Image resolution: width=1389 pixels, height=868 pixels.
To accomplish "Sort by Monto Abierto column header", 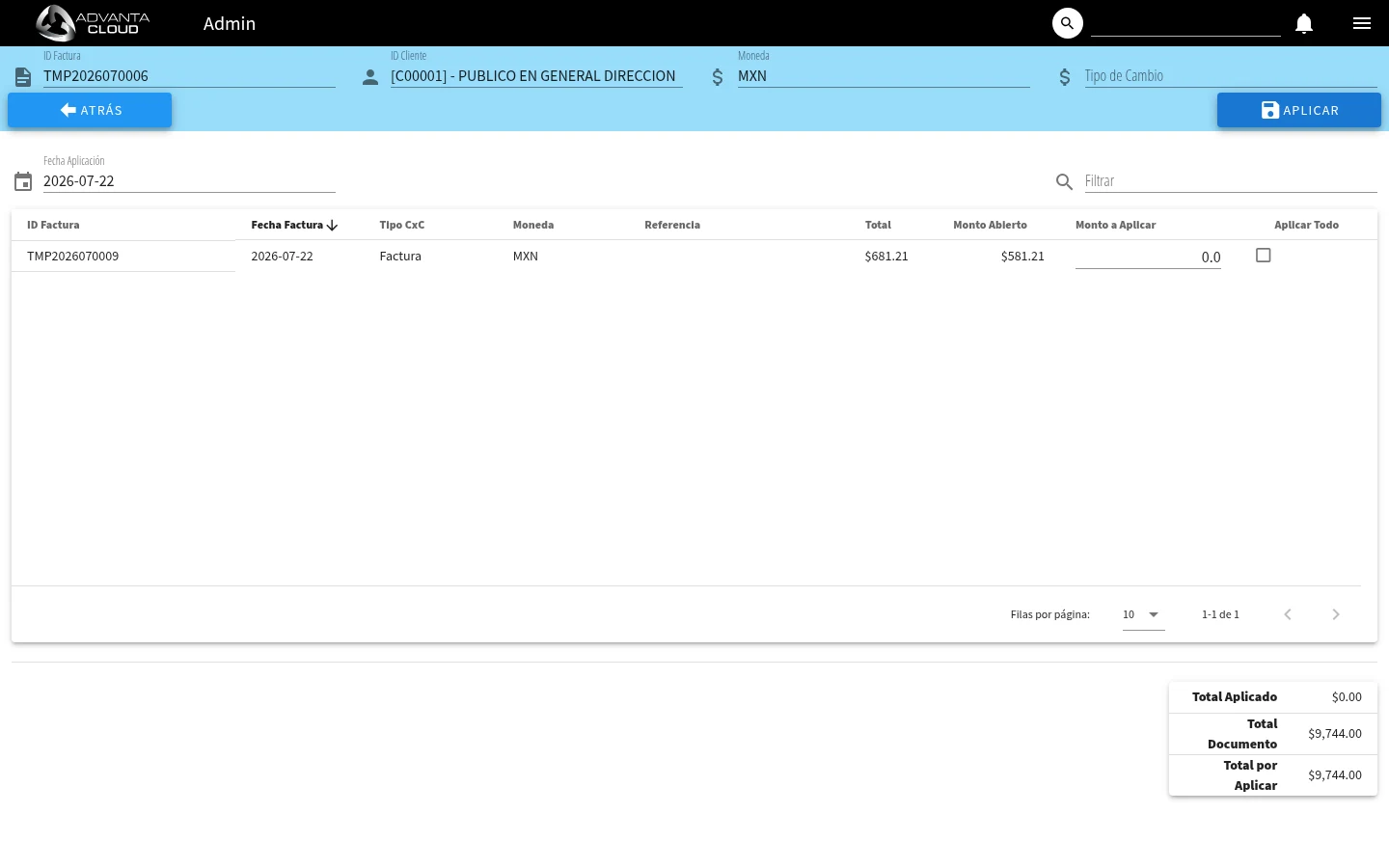I will tap(990, 225).
